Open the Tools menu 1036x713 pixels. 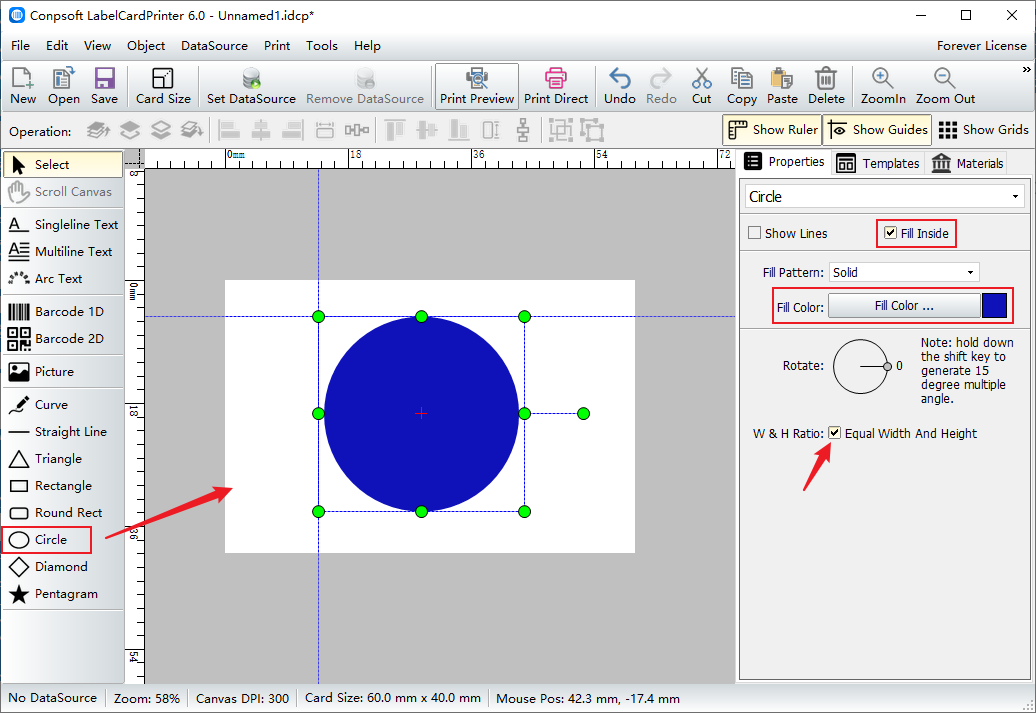(322, 46)
